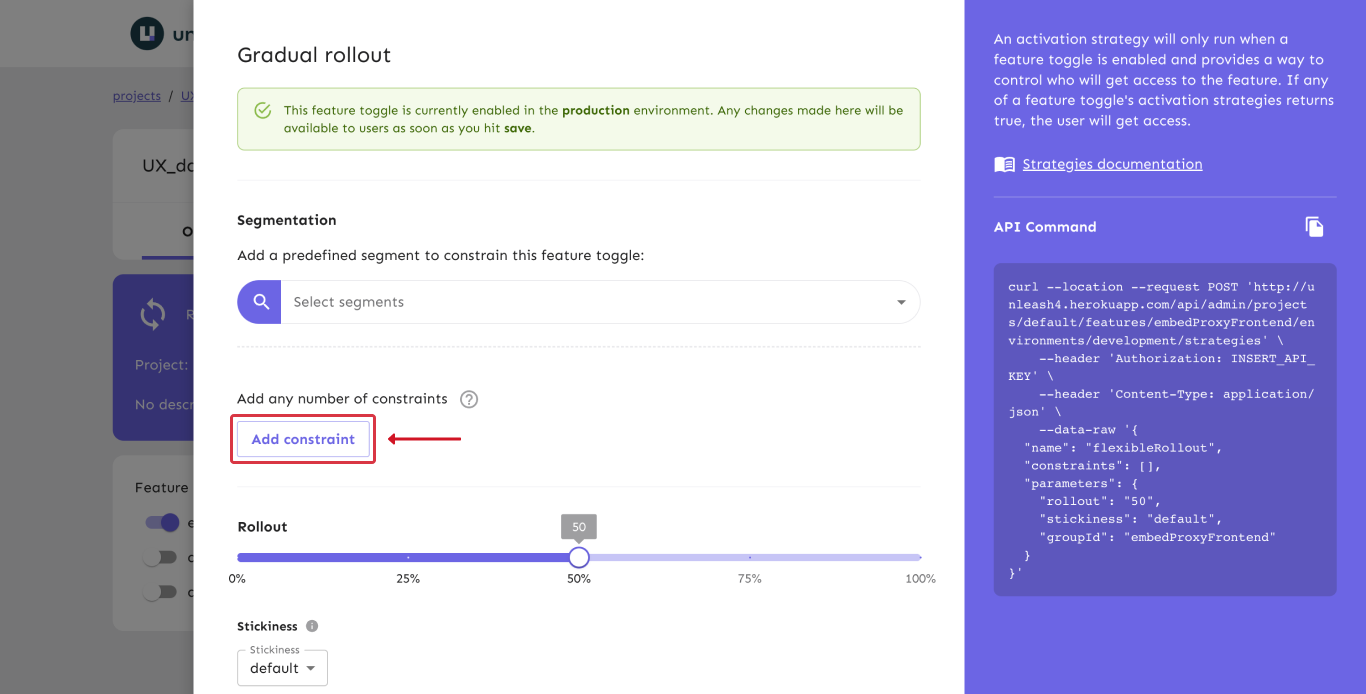The height and width of the screenshot is (694, 1366).
Task: Toggle the second environment switch
Action: pos(160,557)
